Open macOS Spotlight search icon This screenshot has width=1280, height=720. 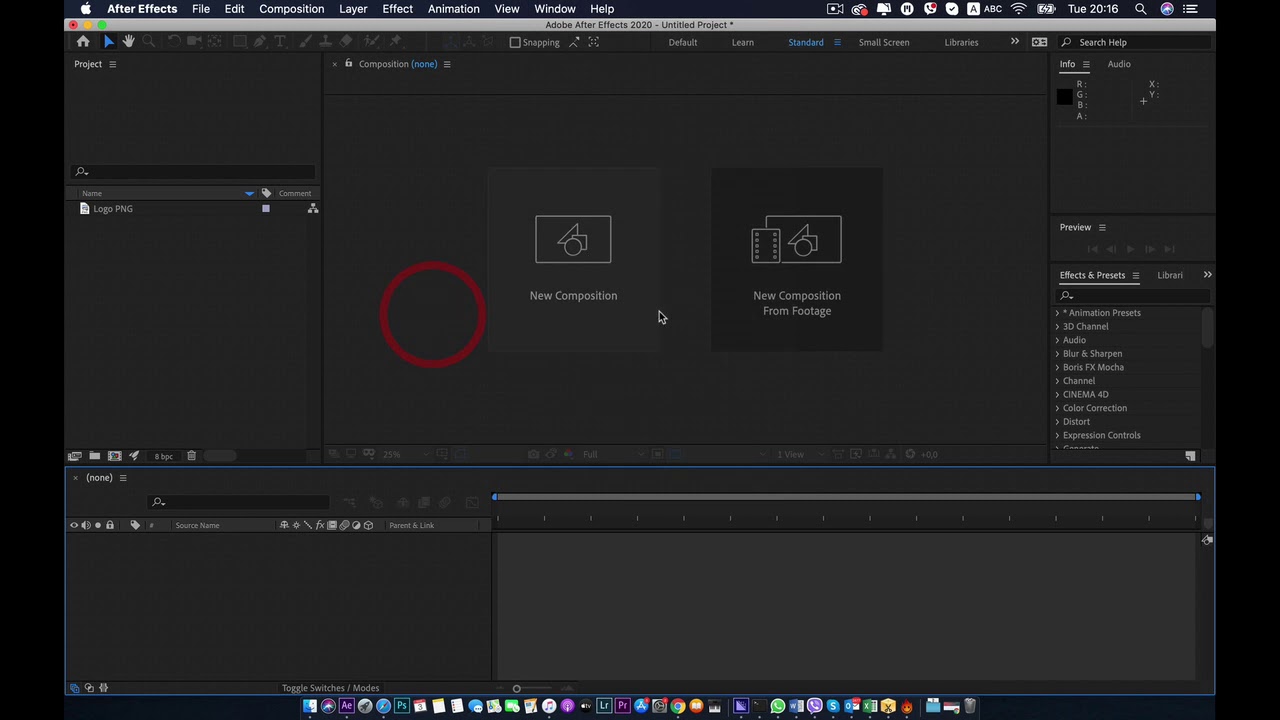(x=1140, y=9)
